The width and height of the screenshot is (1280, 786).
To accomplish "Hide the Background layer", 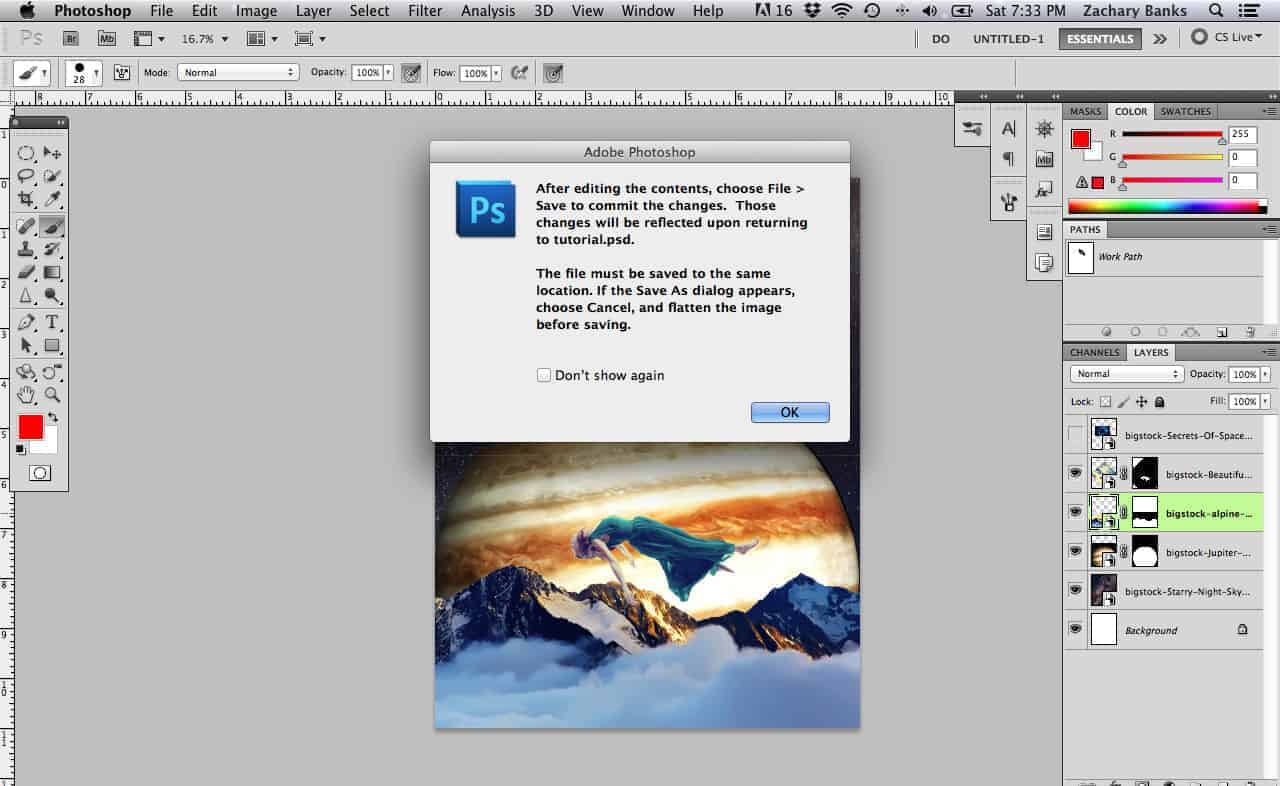I will 1075,629.
